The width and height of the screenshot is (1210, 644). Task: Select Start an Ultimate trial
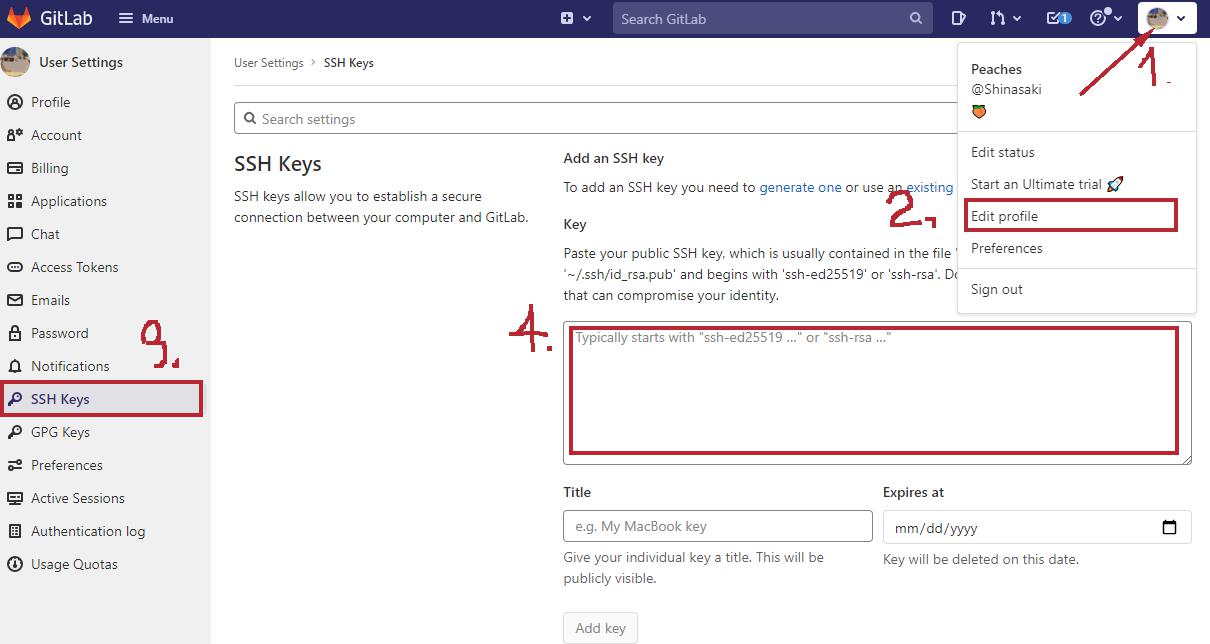1047,184
